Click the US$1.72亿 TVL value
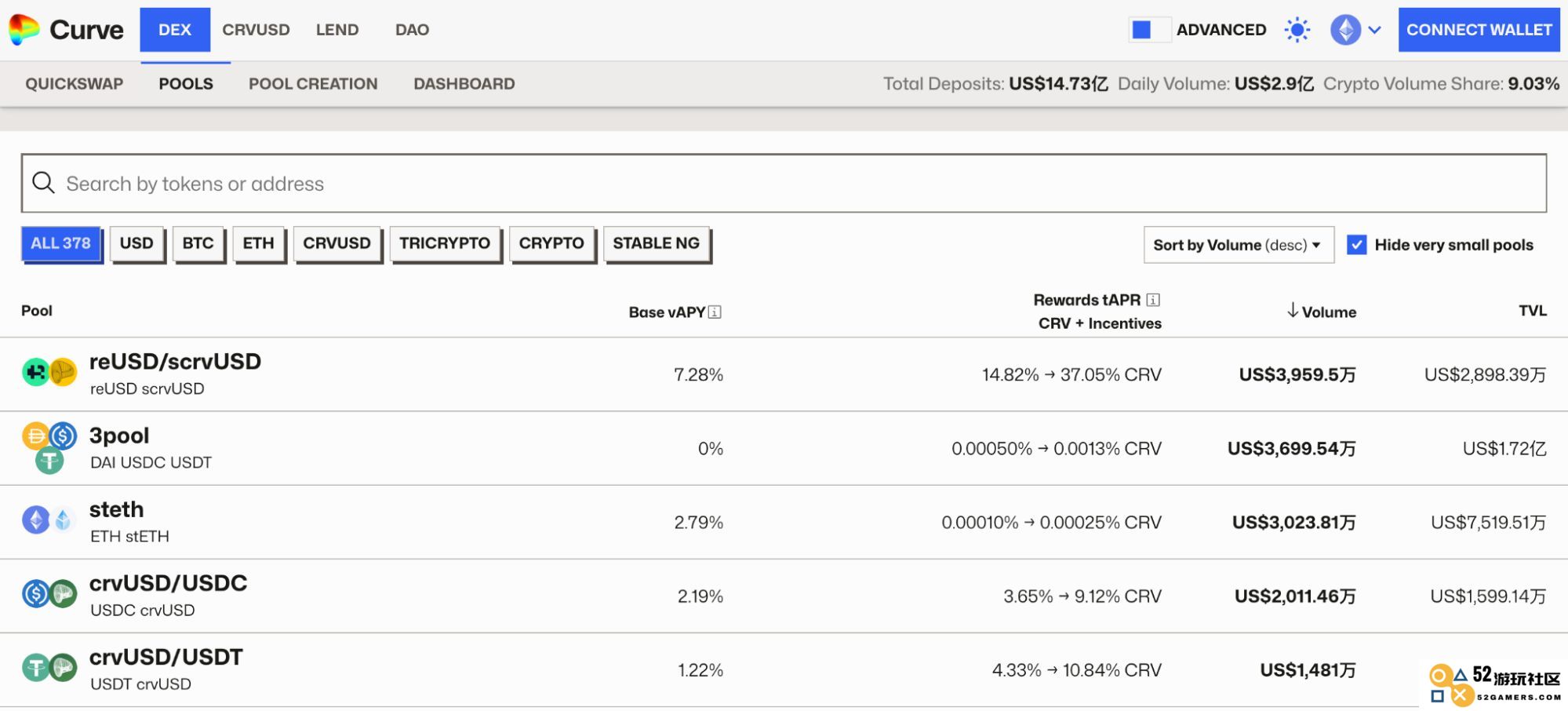Viewport: 1568px width, 711px height. pyautogui.click(x=1504, y=449)
